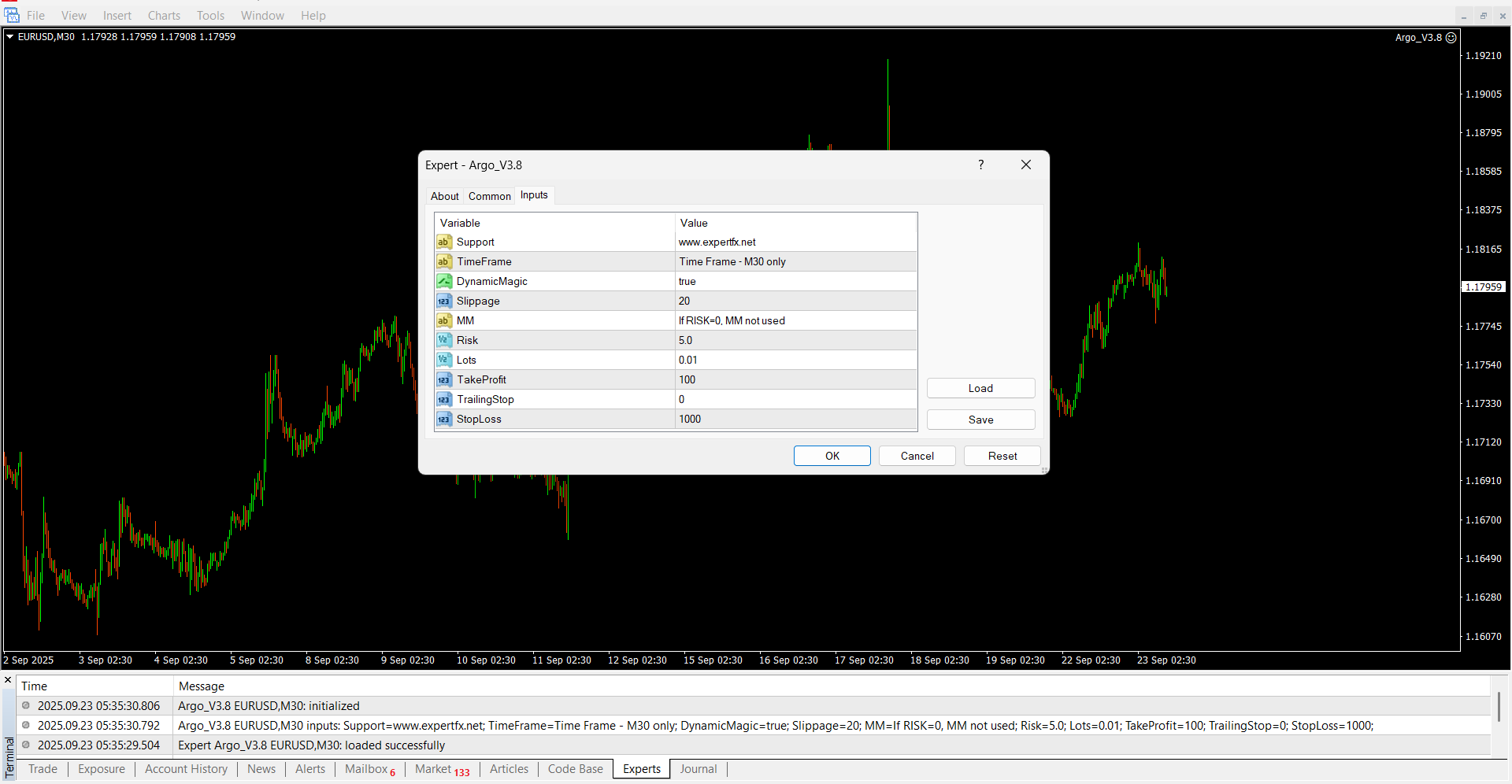Click the terminal log vertical scrollbar
The width and height of the screenshot is (1512, 784).
pyautogui.click(x=1499, y=706)
